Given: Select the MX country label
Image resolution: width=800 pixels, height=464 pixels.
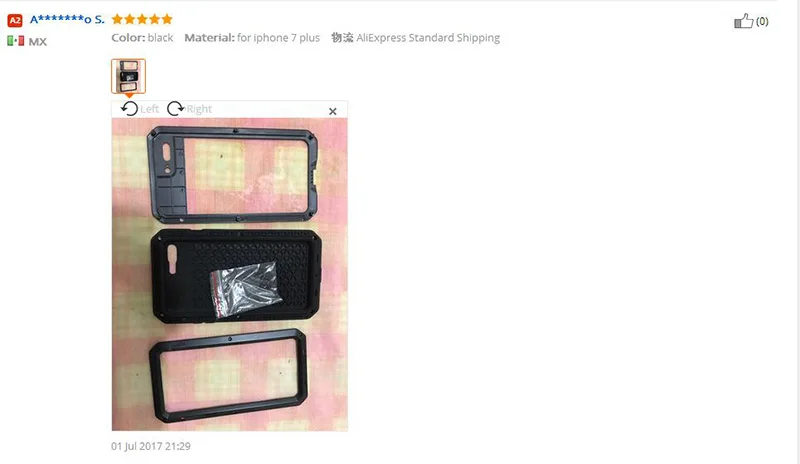Looking at the screenshot, I should click(x=38, y=42).
